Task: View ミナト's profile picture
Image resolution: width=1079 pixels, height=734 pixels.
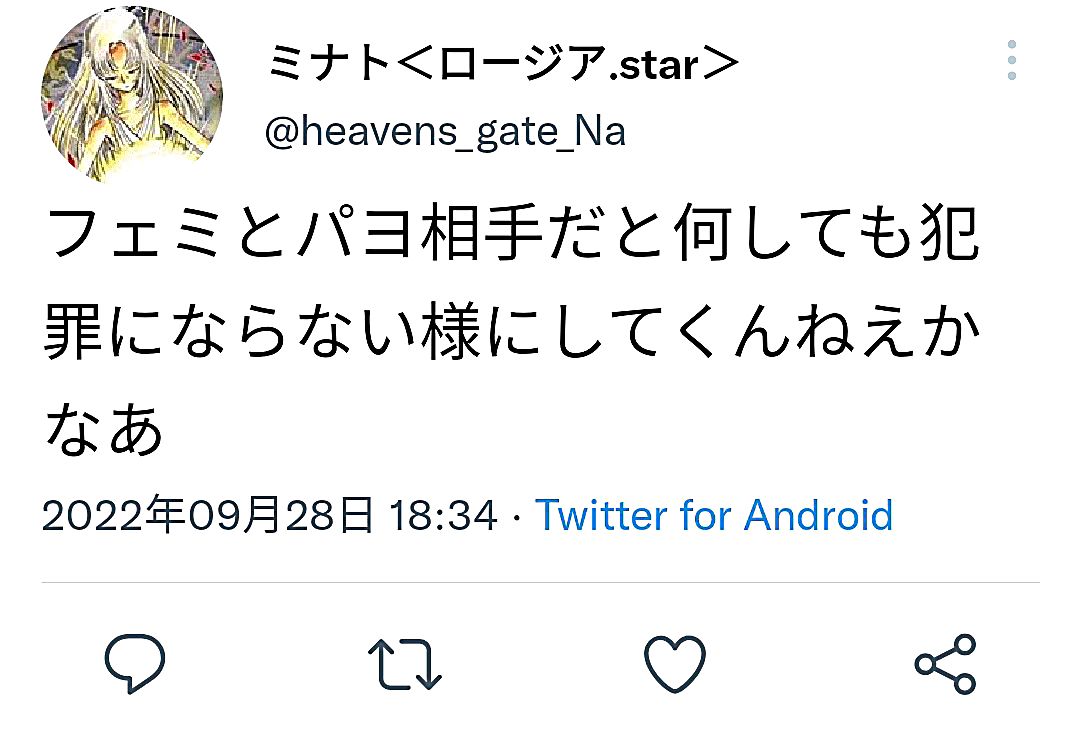Action: pos(132,94)
